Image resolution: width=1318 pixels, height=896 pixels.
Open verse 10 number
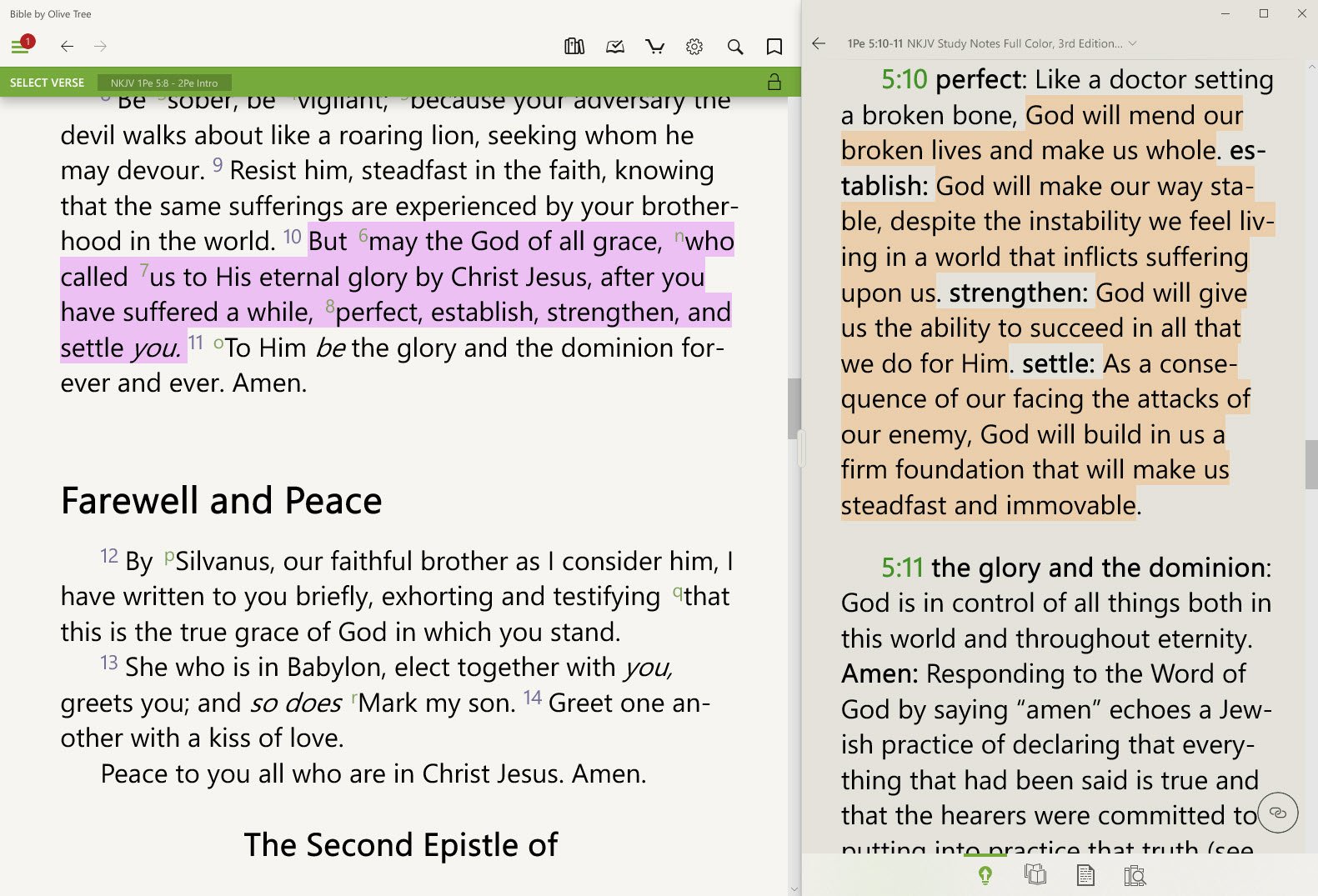coord(292,237)
